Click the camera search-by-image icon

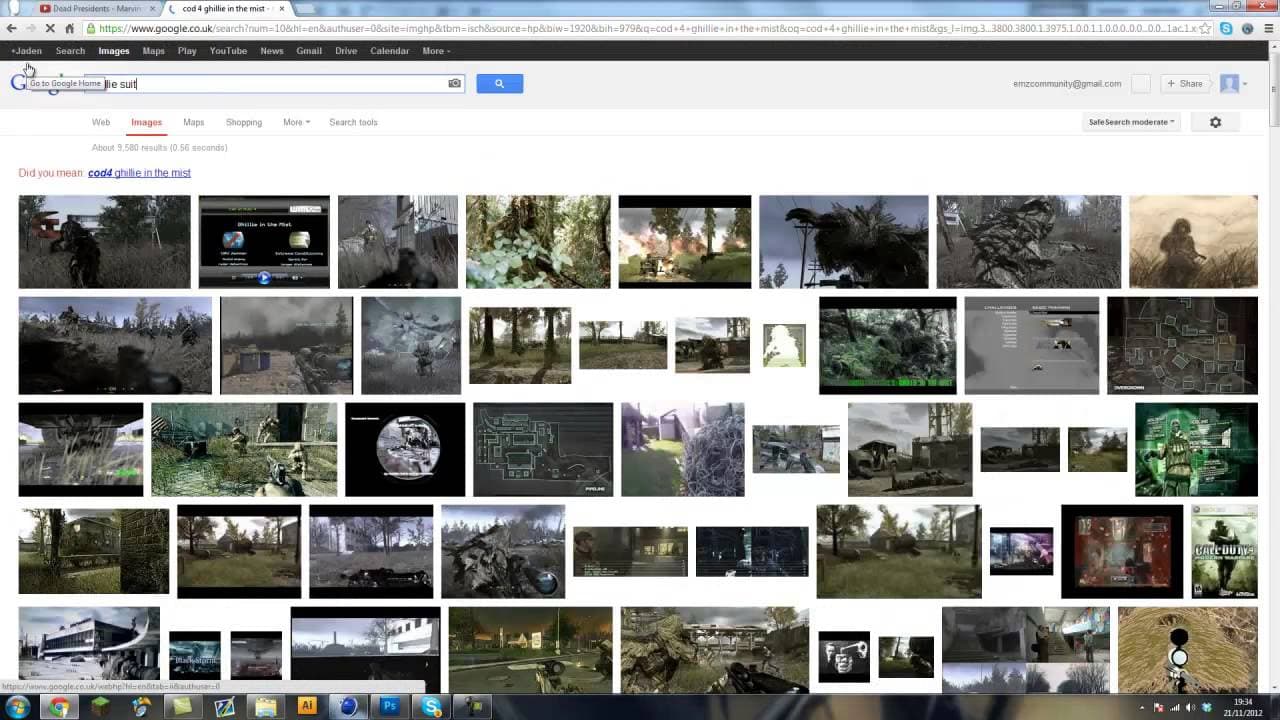click(x=455, y=84)
